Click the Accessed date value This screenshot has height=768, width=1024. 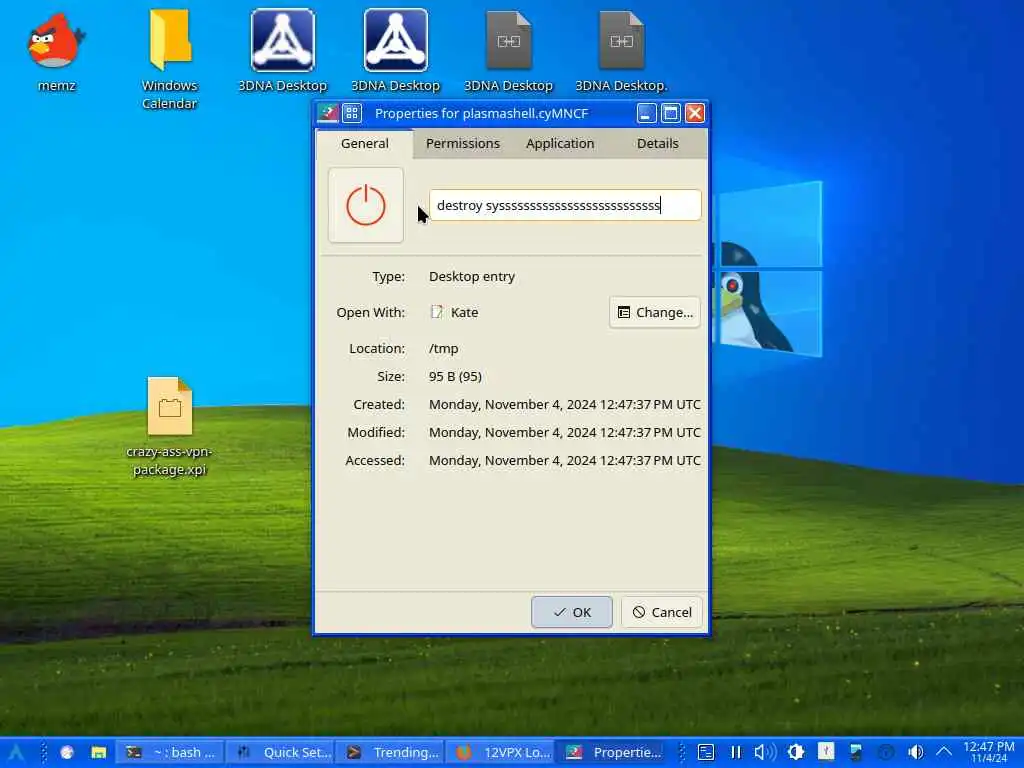(564, 460)
